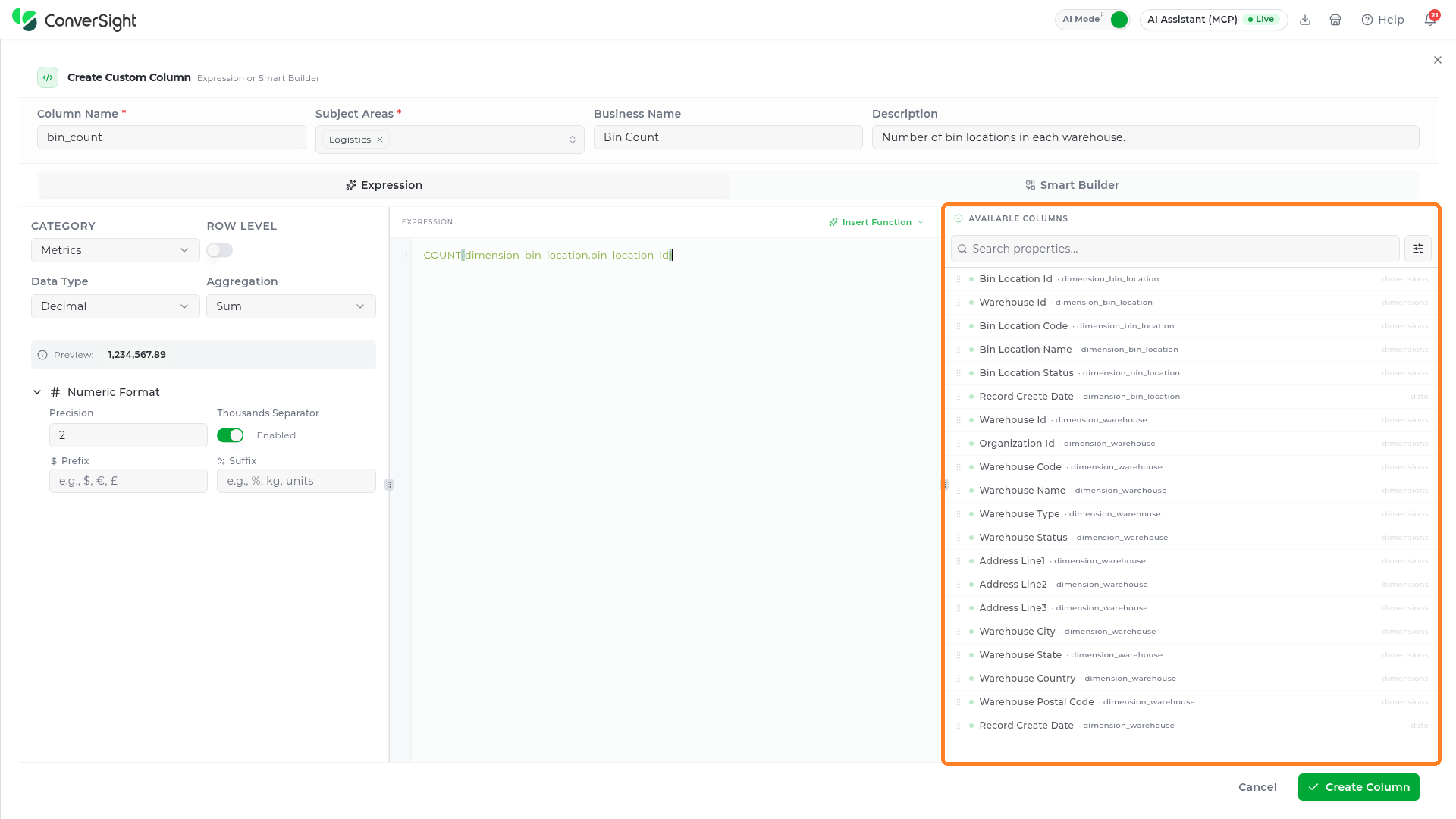Open the Data Type dropdown
Viewport: 1456px width, 819px height.
(x=115, y=306)
